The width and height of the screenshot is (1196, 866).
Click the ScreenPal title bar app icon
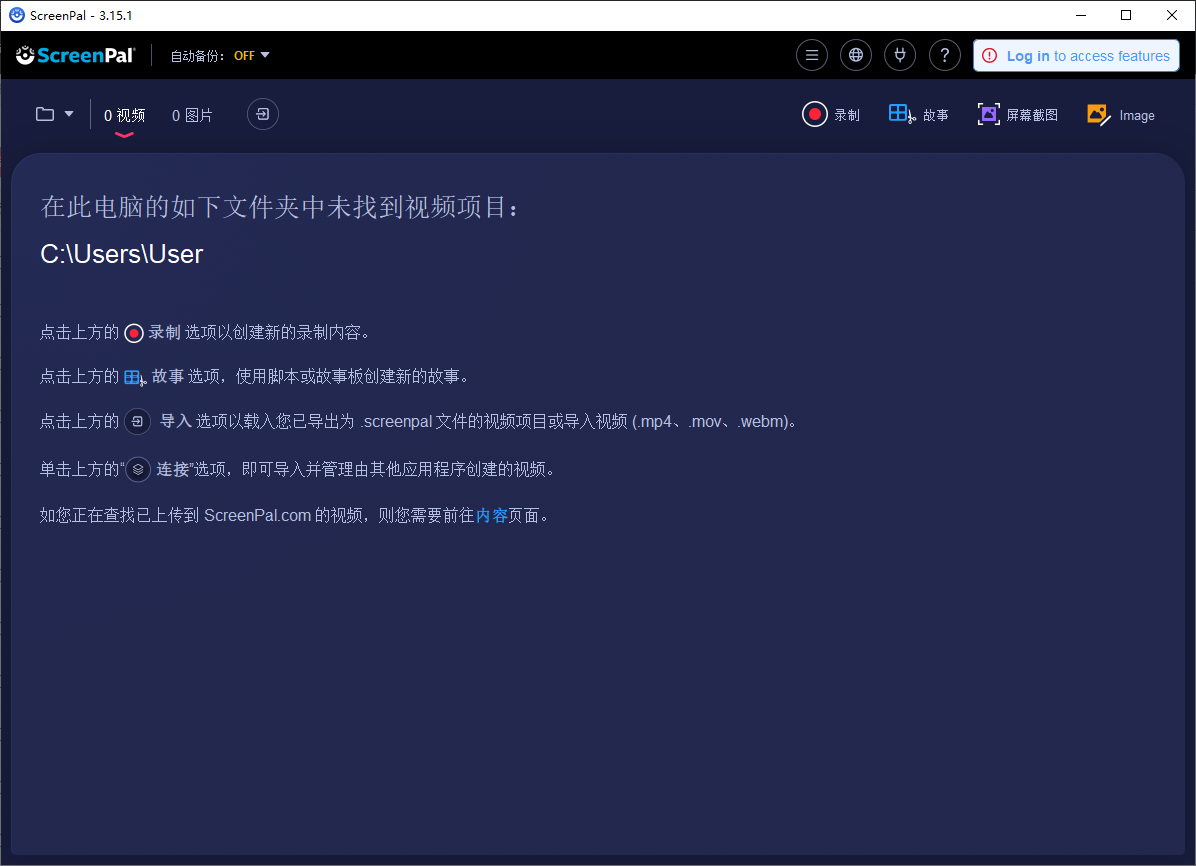point(16,15)
